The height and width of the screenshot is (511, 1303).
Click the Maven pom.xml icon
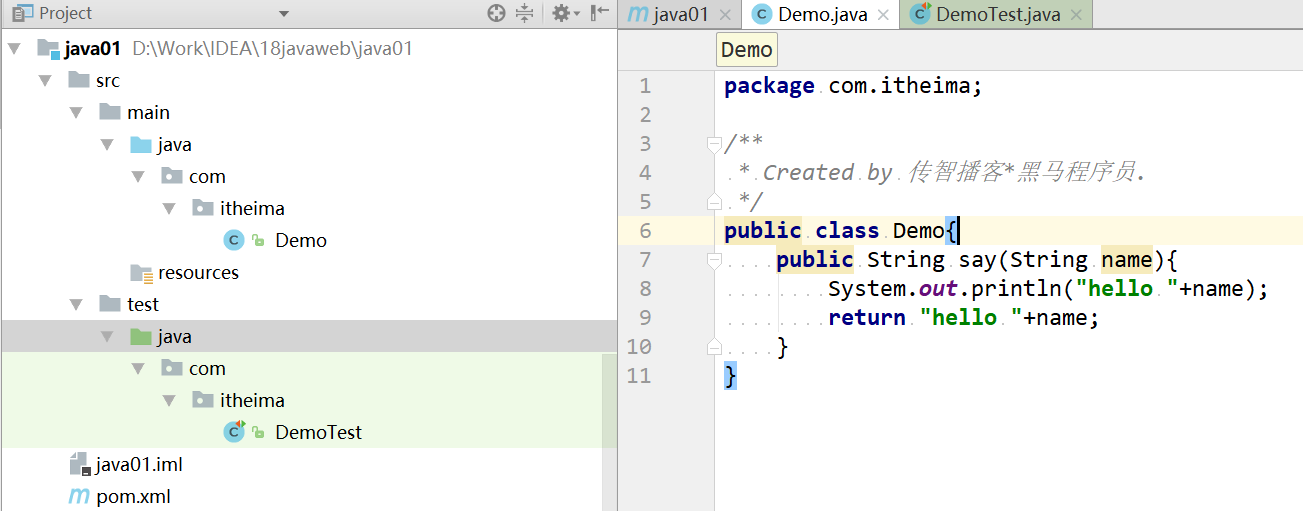click(78, 496)
